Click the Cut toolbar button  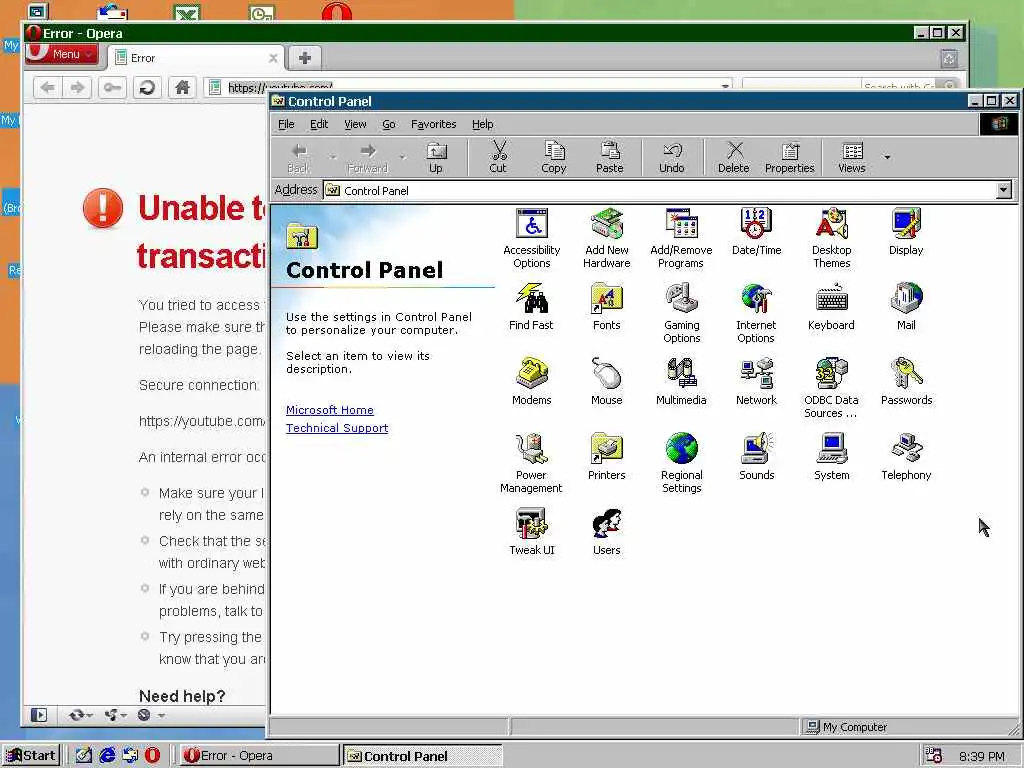tap(498, 157)
